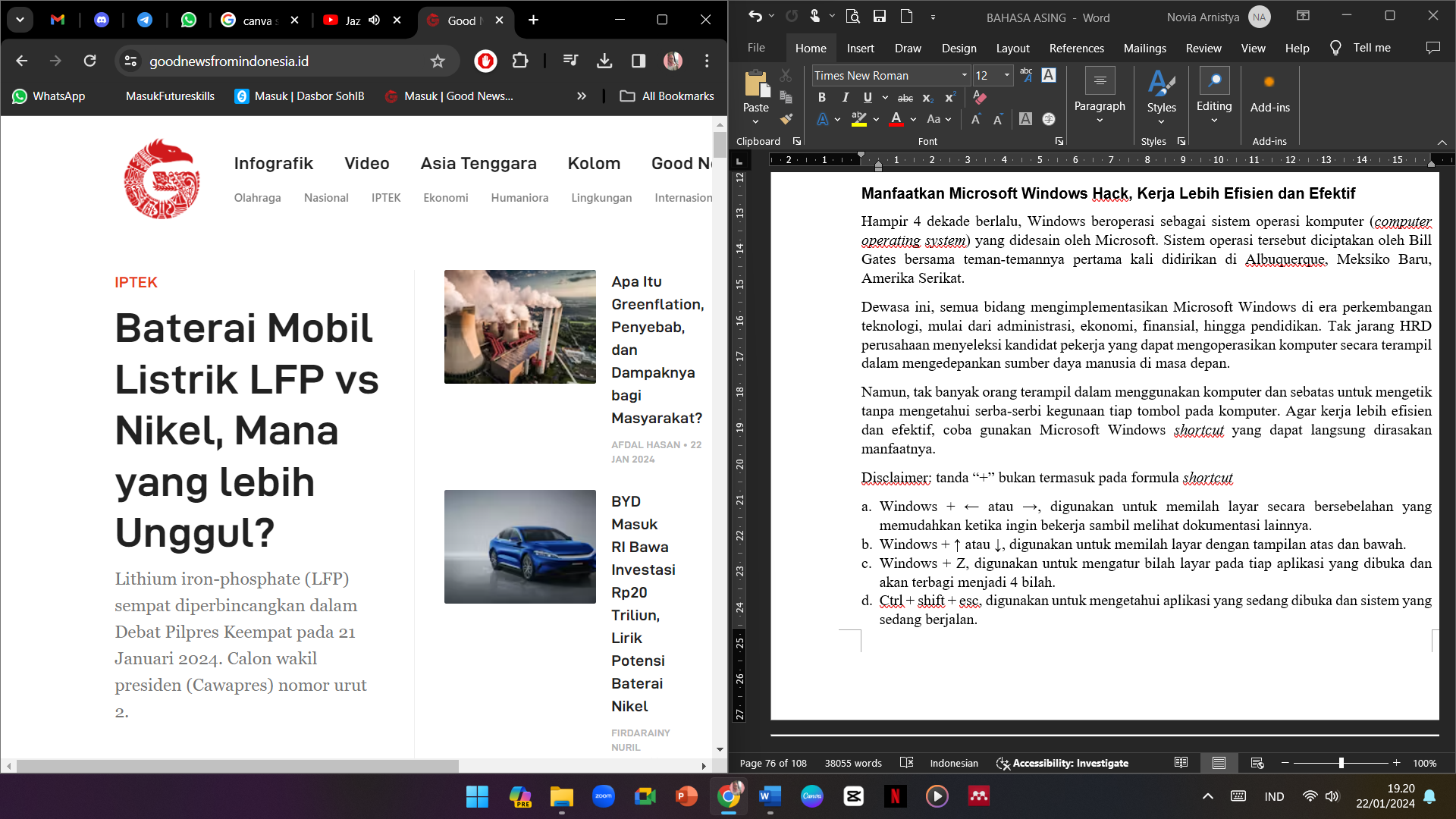This screenshot has height=819, width=1456.
Task: Show hidden Chrome bookmarks chevron
Action: (582, 96)
